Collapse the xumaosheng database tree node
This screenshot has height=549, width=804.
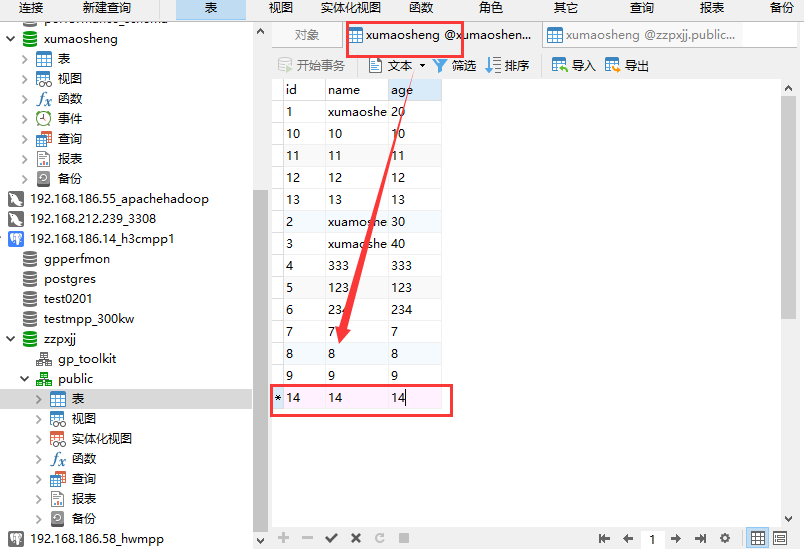coord(11,39)
